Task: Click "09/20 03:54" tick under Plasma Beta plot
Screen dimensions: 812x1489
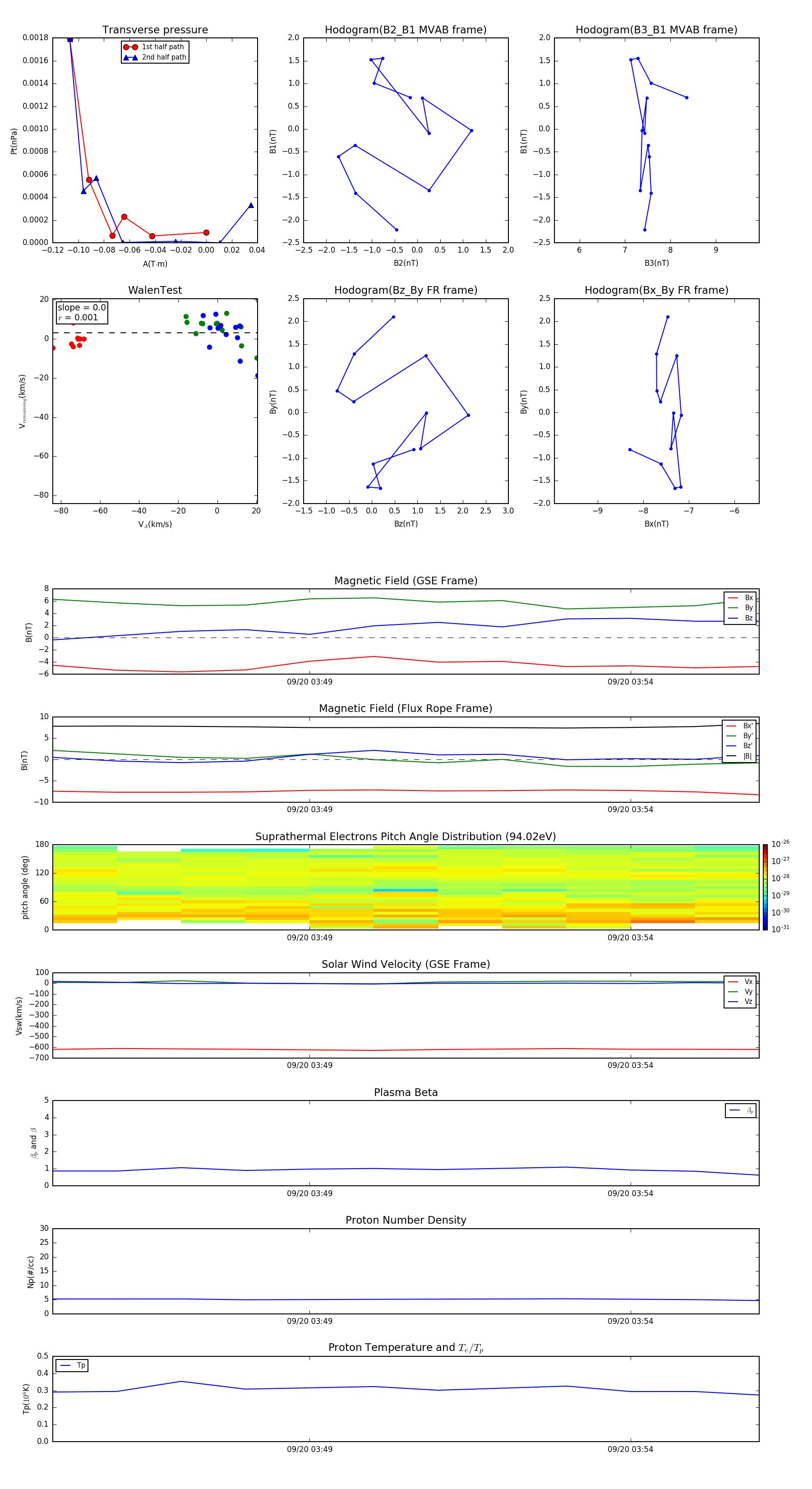Action: (x=630, y=1193)
